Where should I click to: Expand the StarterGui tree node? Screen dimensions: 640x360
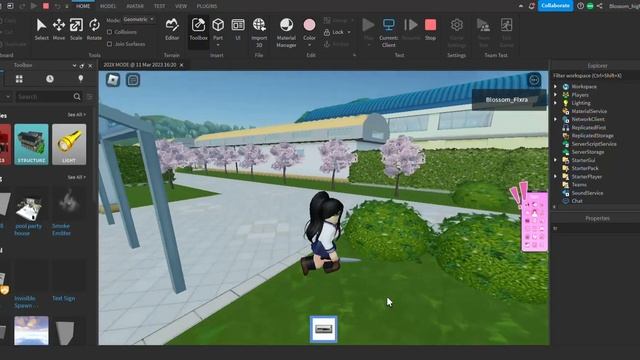pyautogui.click(x=555, y=160)
